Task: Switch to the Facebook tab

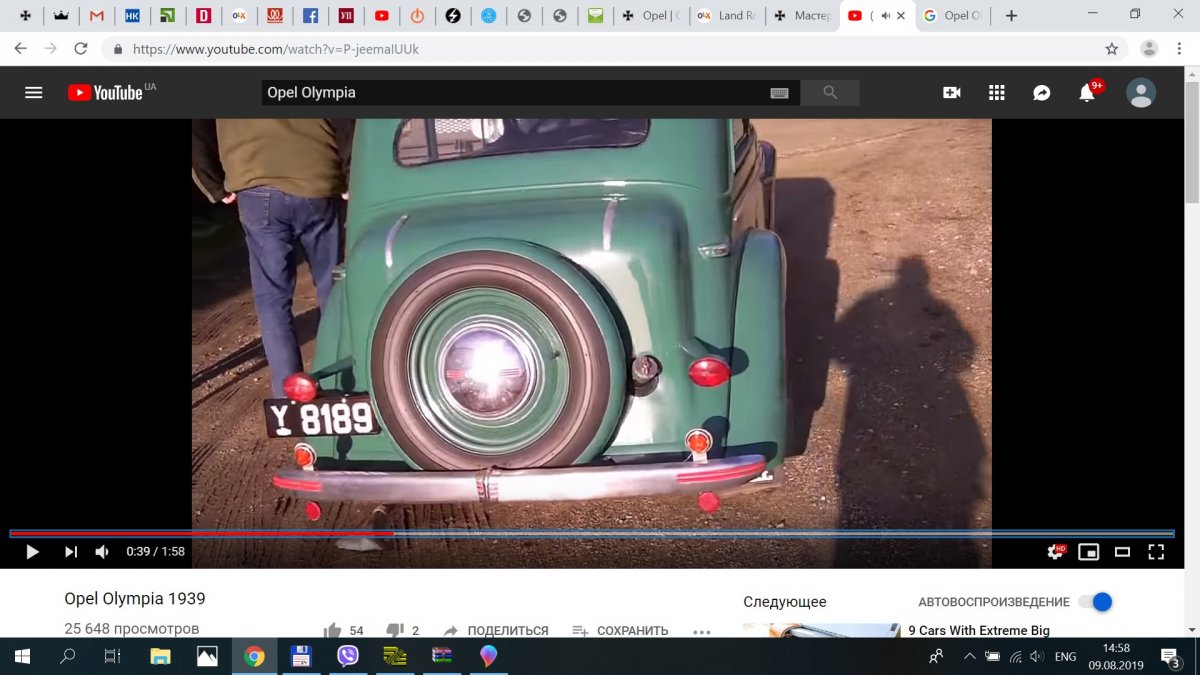Action: point(310,15)
